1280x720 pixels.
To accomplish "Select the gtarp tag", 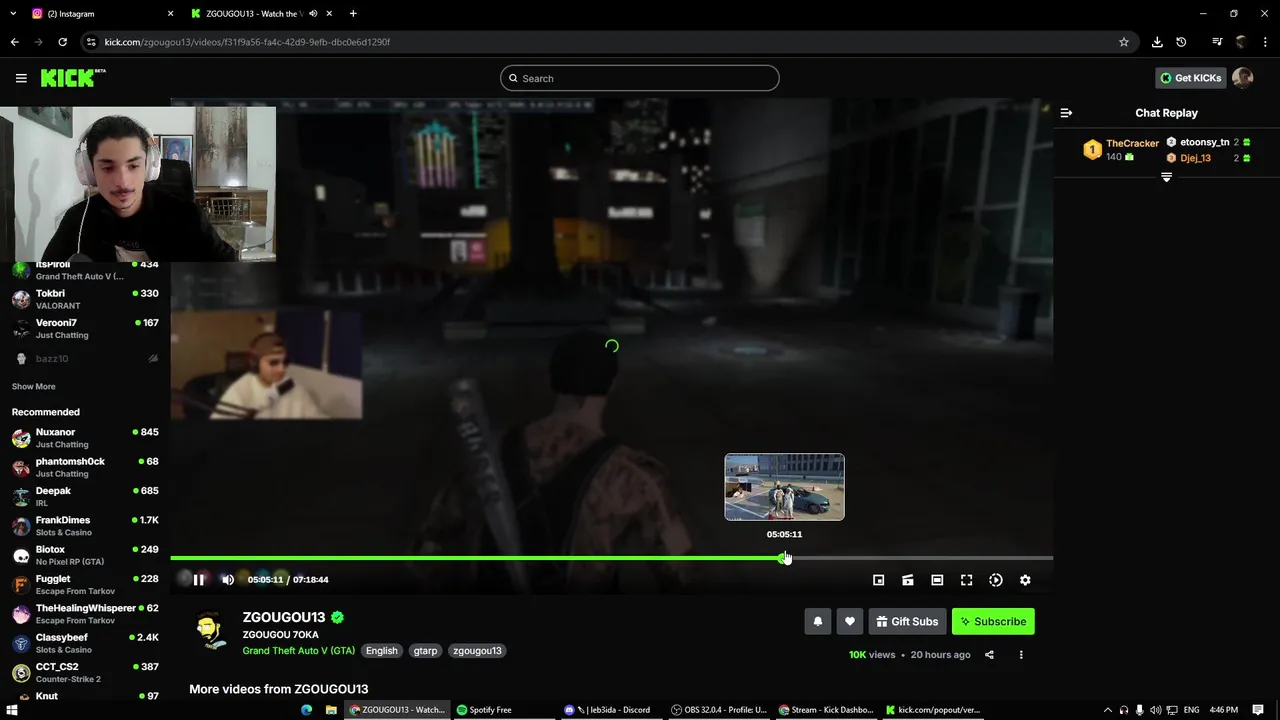I will click(425, 650).
